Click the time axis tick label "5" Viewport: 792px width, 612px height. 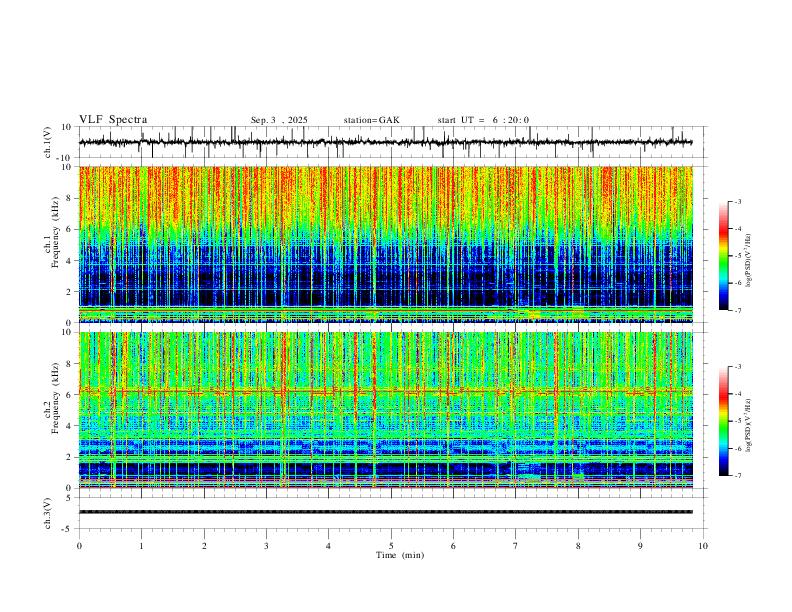point(391,546)
